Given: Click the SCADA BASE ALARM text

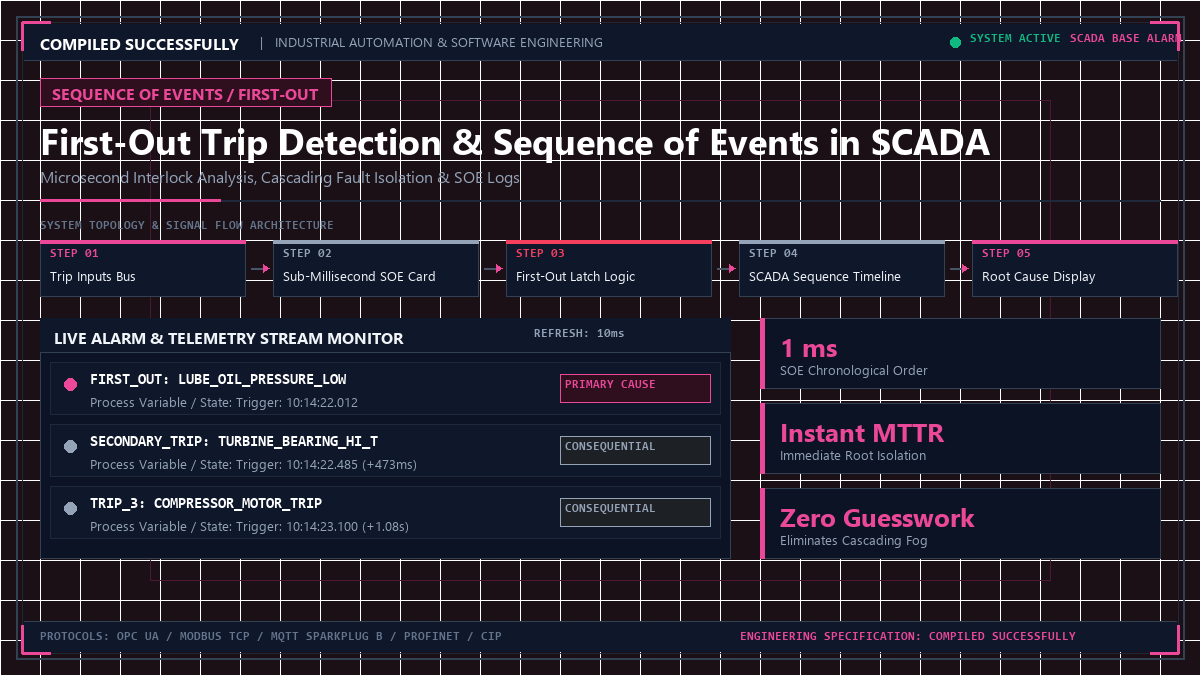Looking at the screenshot, I should [1126, 38].
